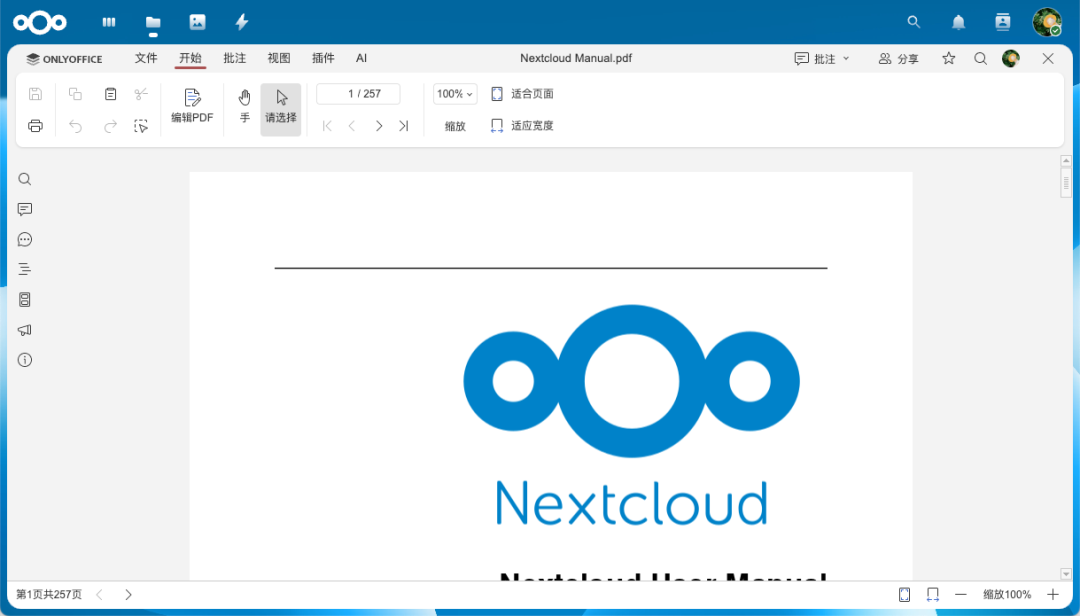Click the feedback megaphone icon
The width and height of the screenshot is (1080, 616).
[x=24, y=329]
